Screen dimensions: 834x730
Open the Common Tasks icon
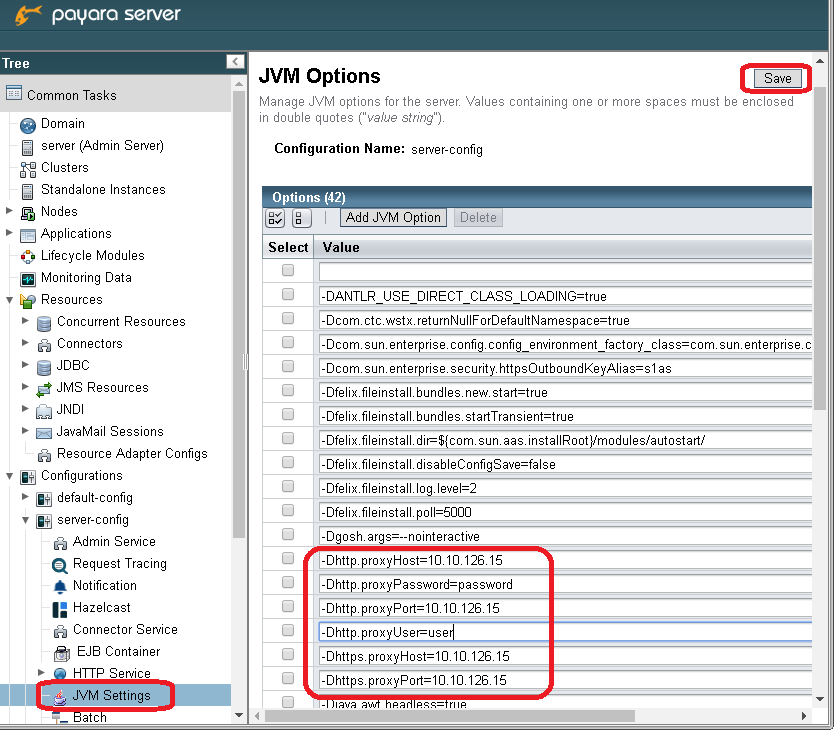click(x=14, y=93)
